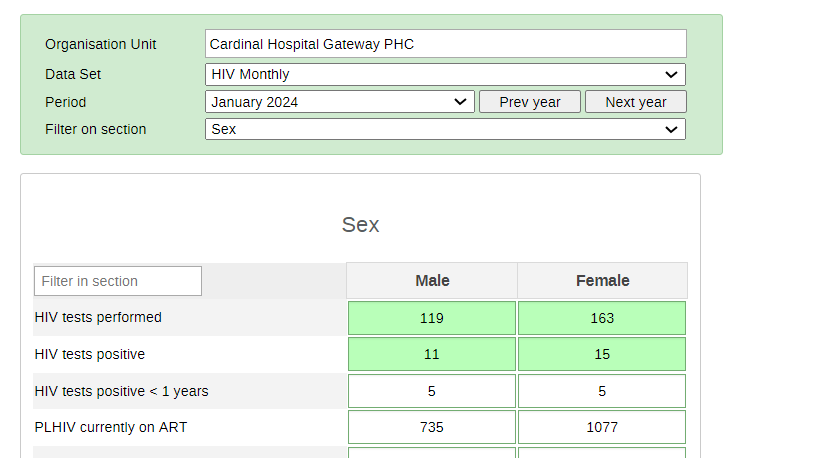
Task: Select Female cell for PLHIV currently on ART
Action: click(x=602, y=427)
